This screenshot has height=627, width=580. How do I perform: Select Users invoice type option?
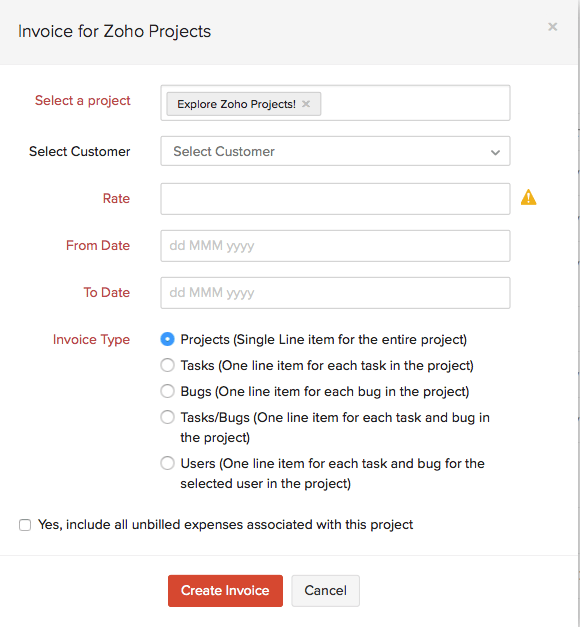167,463
